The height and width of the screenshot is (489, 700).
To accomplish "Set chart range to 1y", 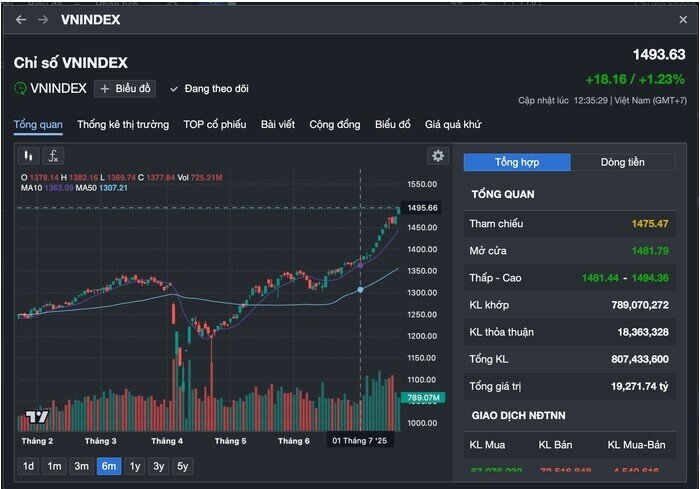I will tap(135, 466).
